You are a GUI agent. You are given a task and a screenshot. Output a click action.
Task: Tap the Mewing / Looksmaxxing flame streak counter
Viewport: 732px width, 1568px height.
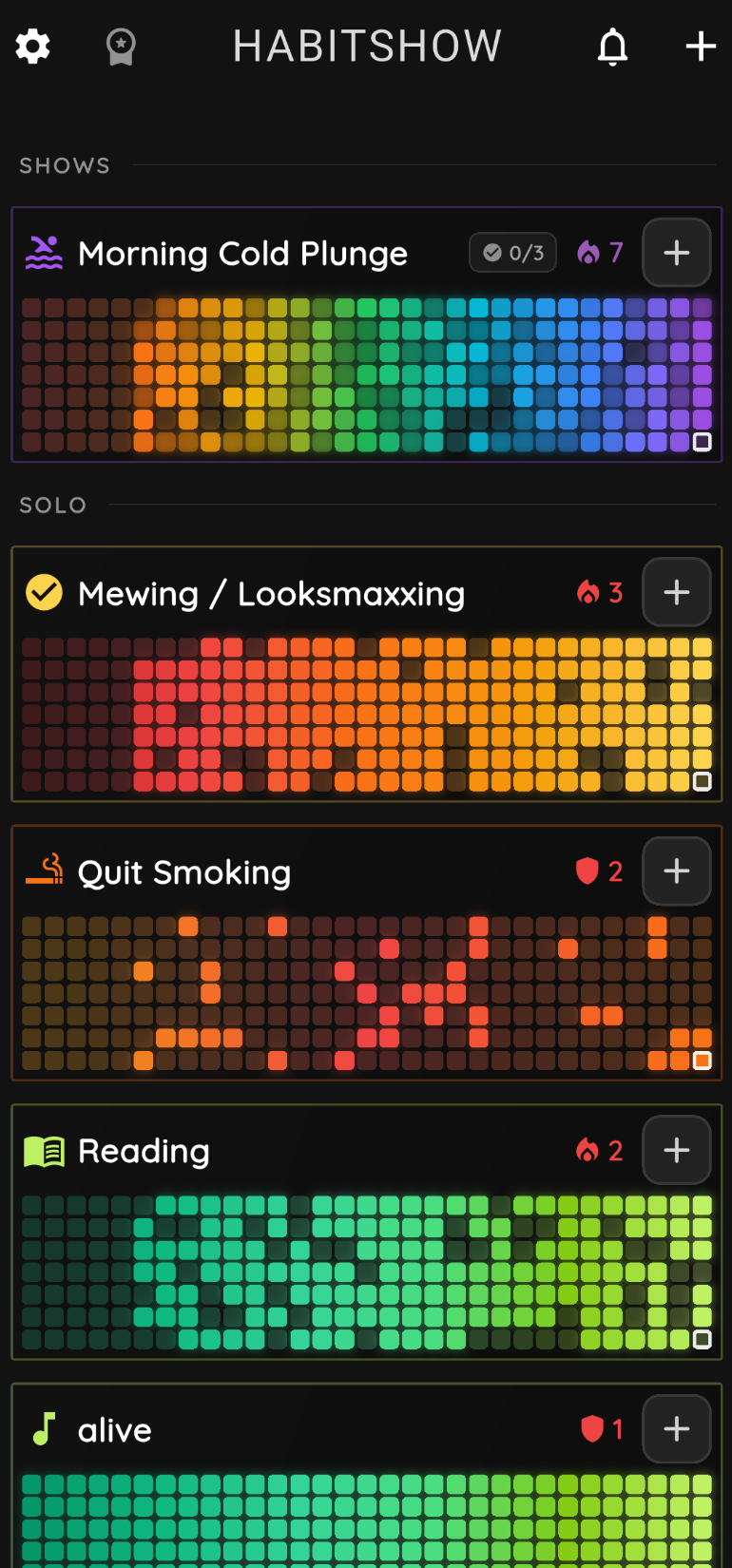[x=600, y=593]
